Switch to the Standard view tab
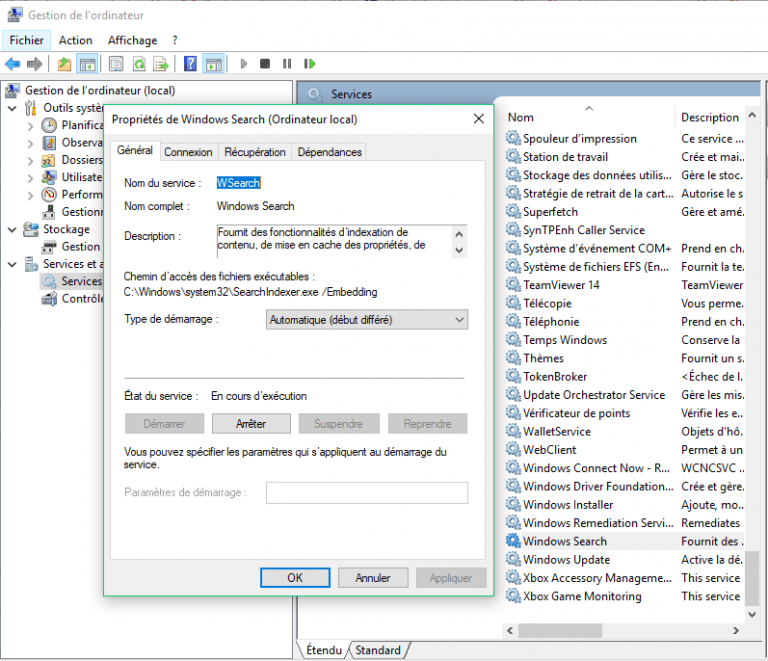This screenshot has height=661, width=768. pos(378,650)
